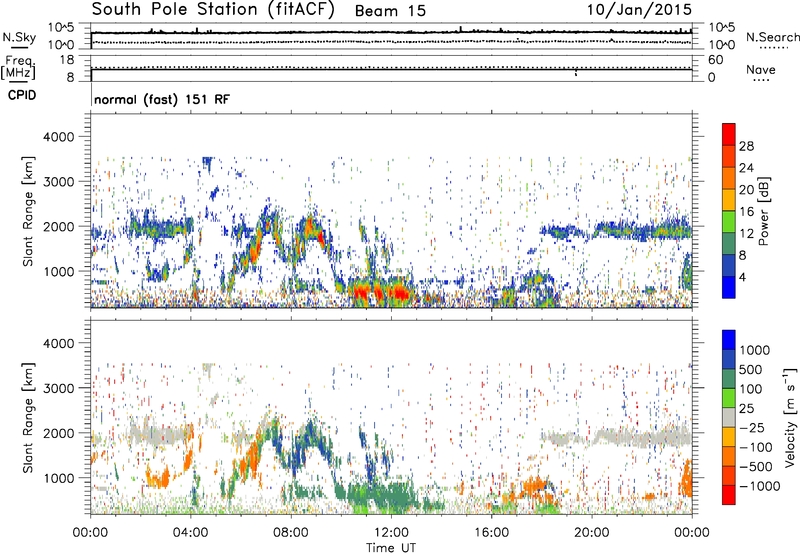The image size is (800, 554).
Task: Click the light green segment of the Power color bar
Action: pos(729,221)
